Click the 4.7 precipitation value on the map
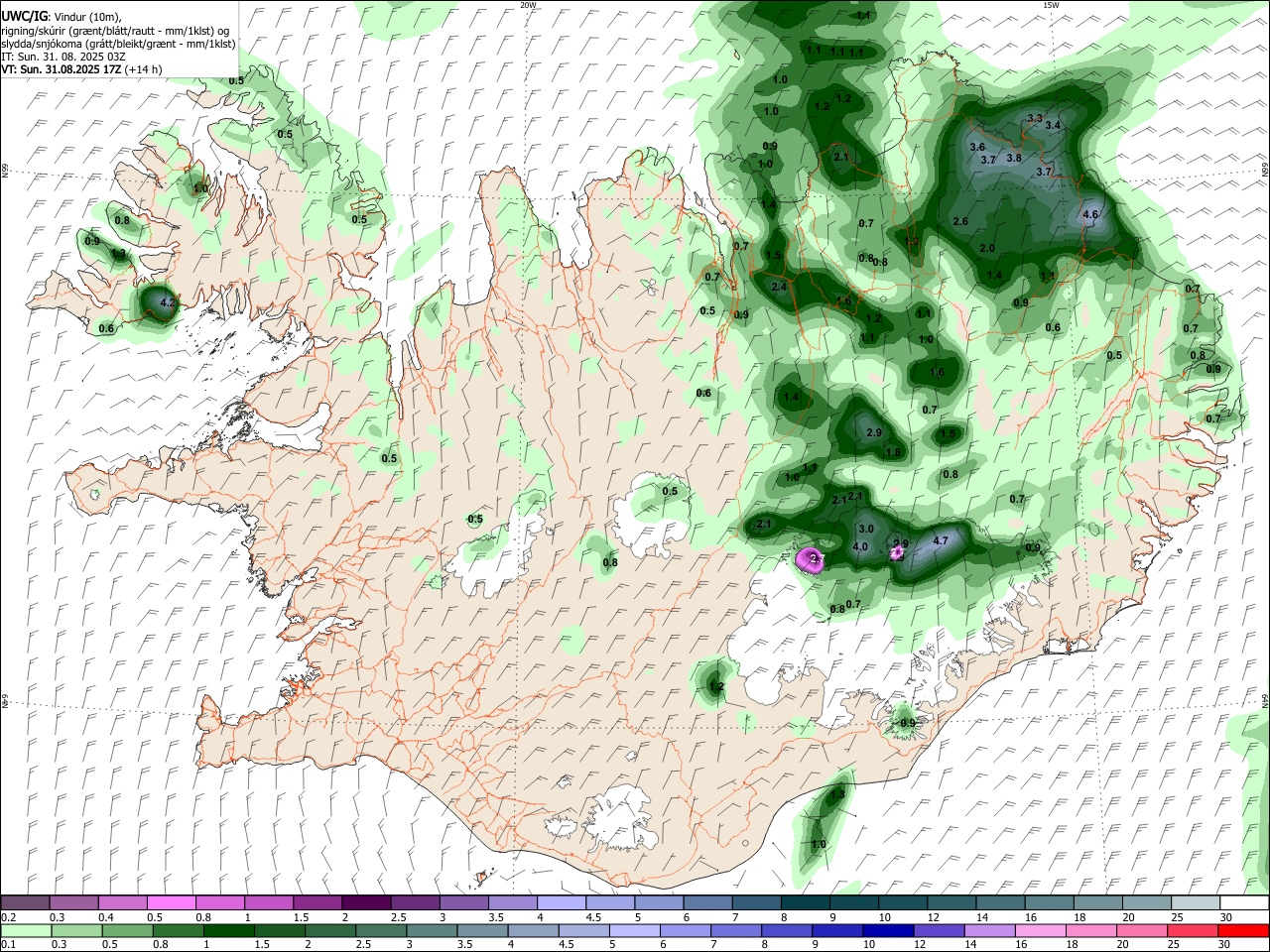The width and height of the screenshot is (1270, 952). coord(942,540)
